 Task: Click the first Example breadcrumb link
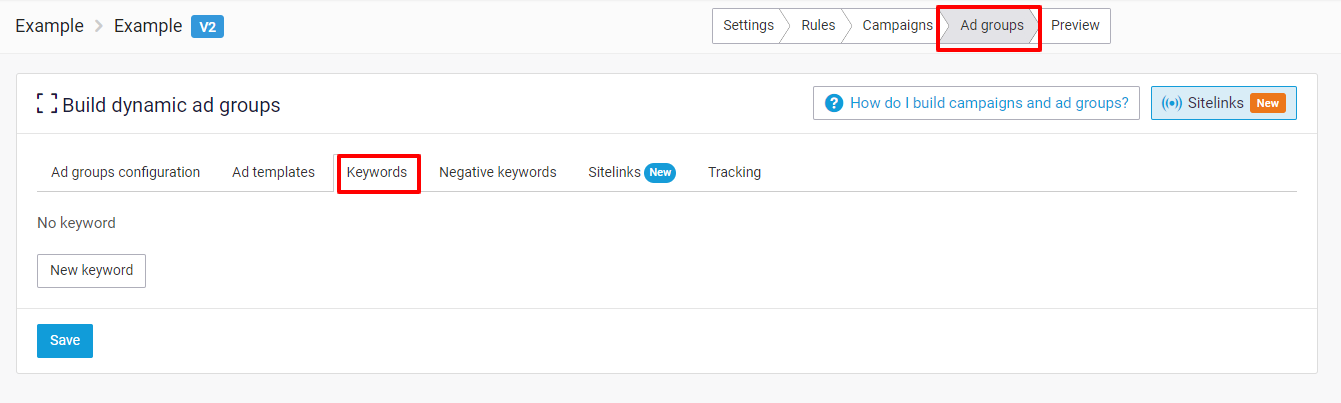pyautogui.click(x=49, y=26)
